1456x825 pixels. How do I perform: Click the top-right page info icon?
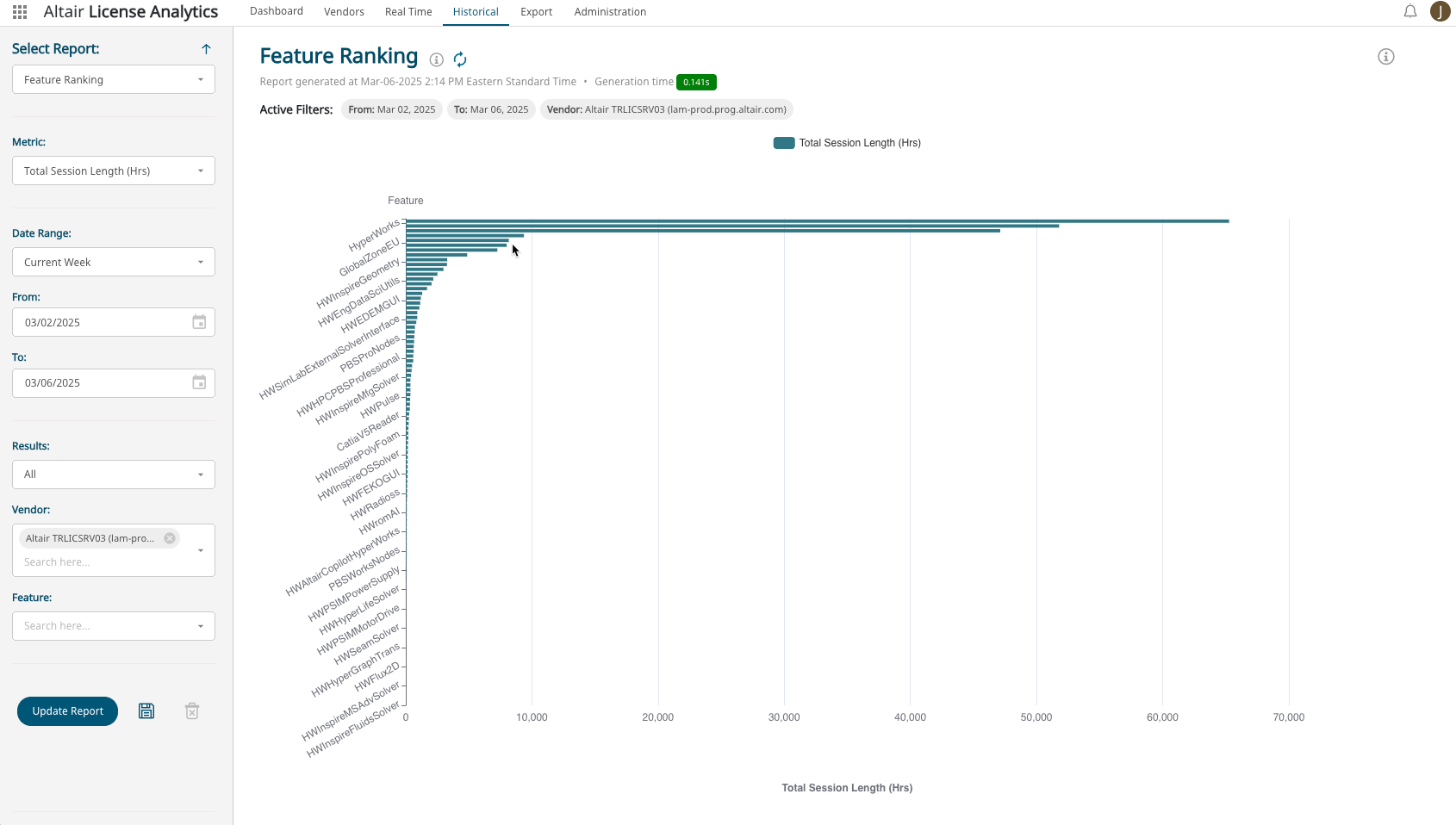click(x=1385, y=57)
